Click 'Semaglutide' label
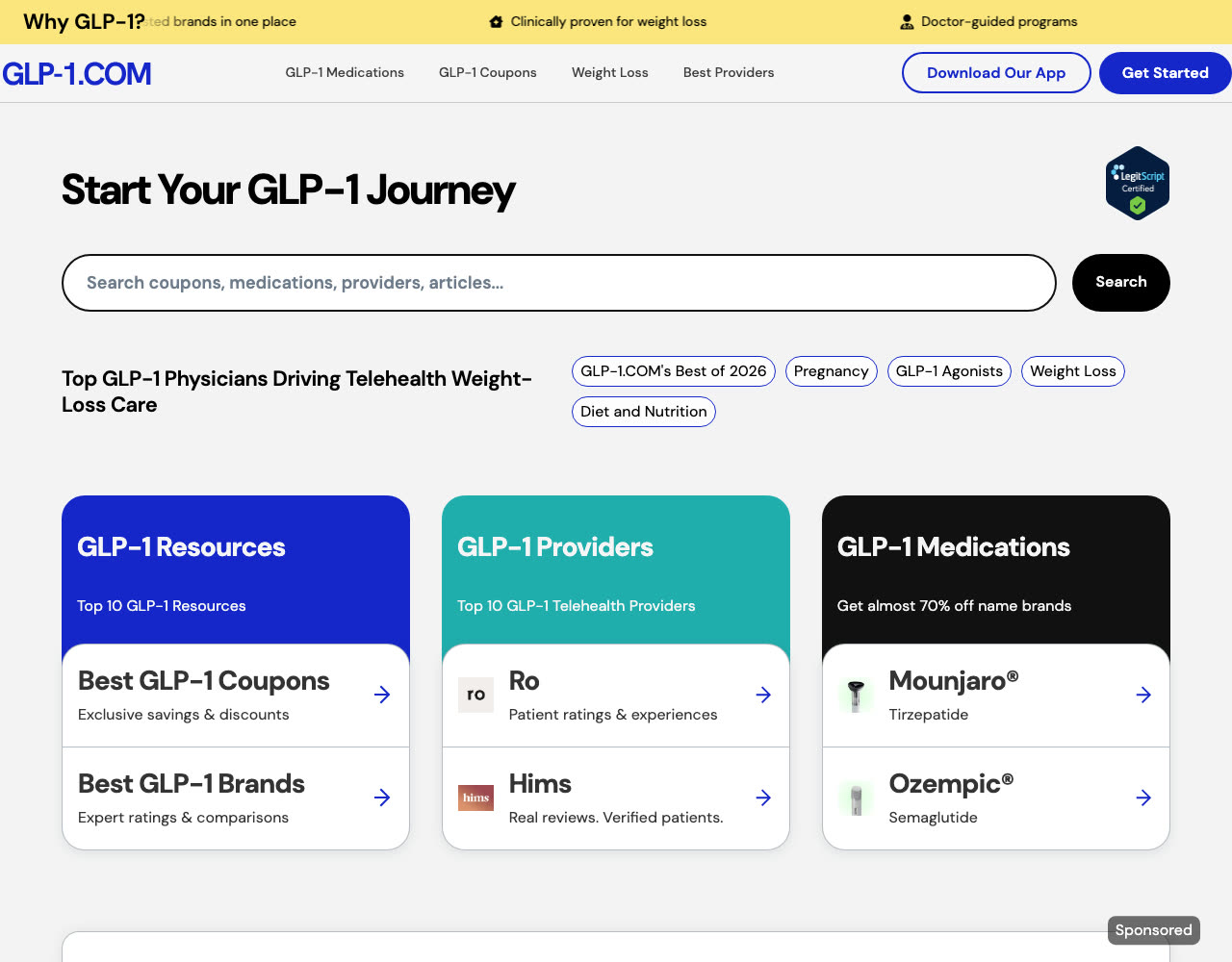1232x962 pixels. (934, 818)
